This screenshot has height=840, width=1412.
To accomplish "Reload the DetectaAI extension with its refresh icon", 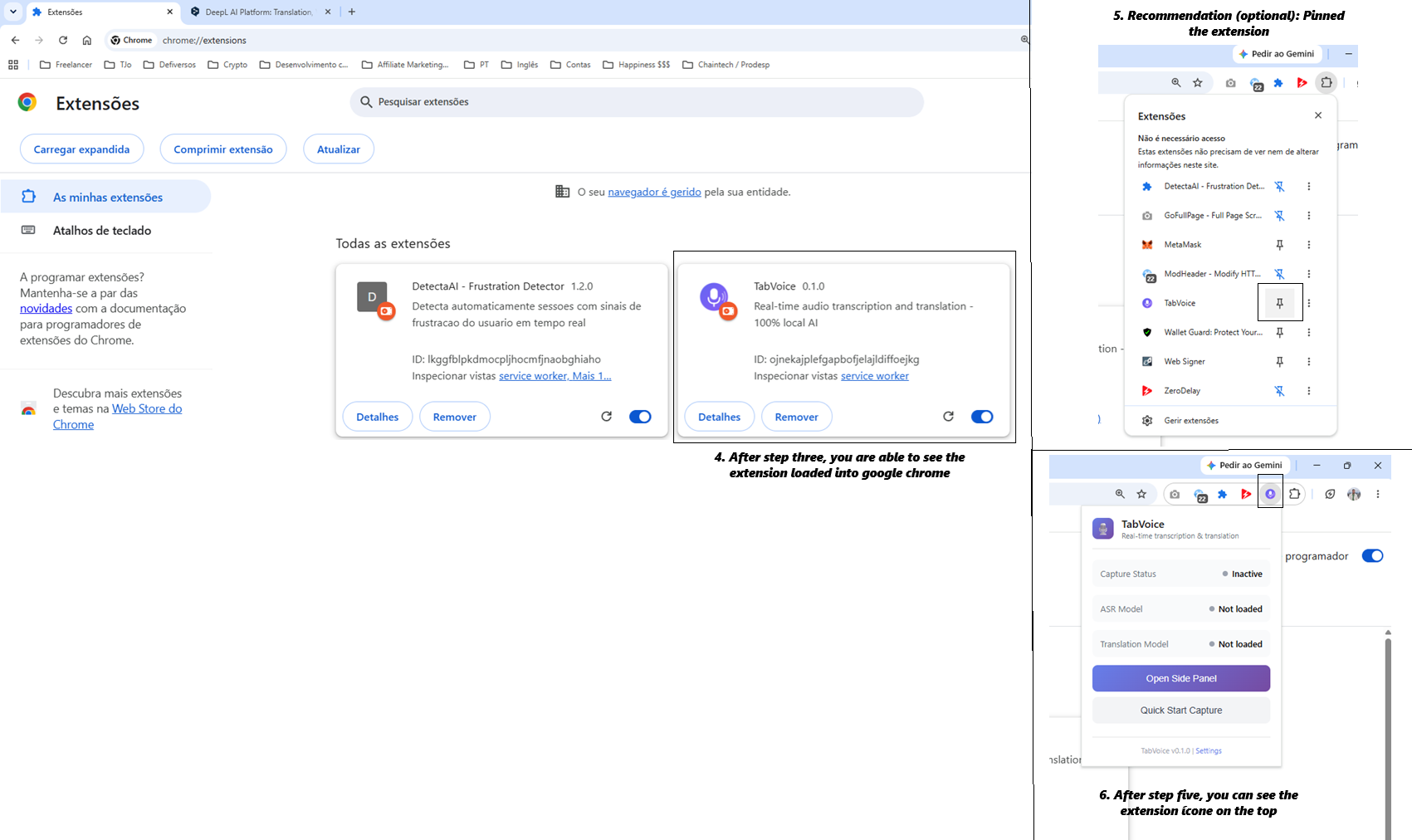I will (607, 417).
